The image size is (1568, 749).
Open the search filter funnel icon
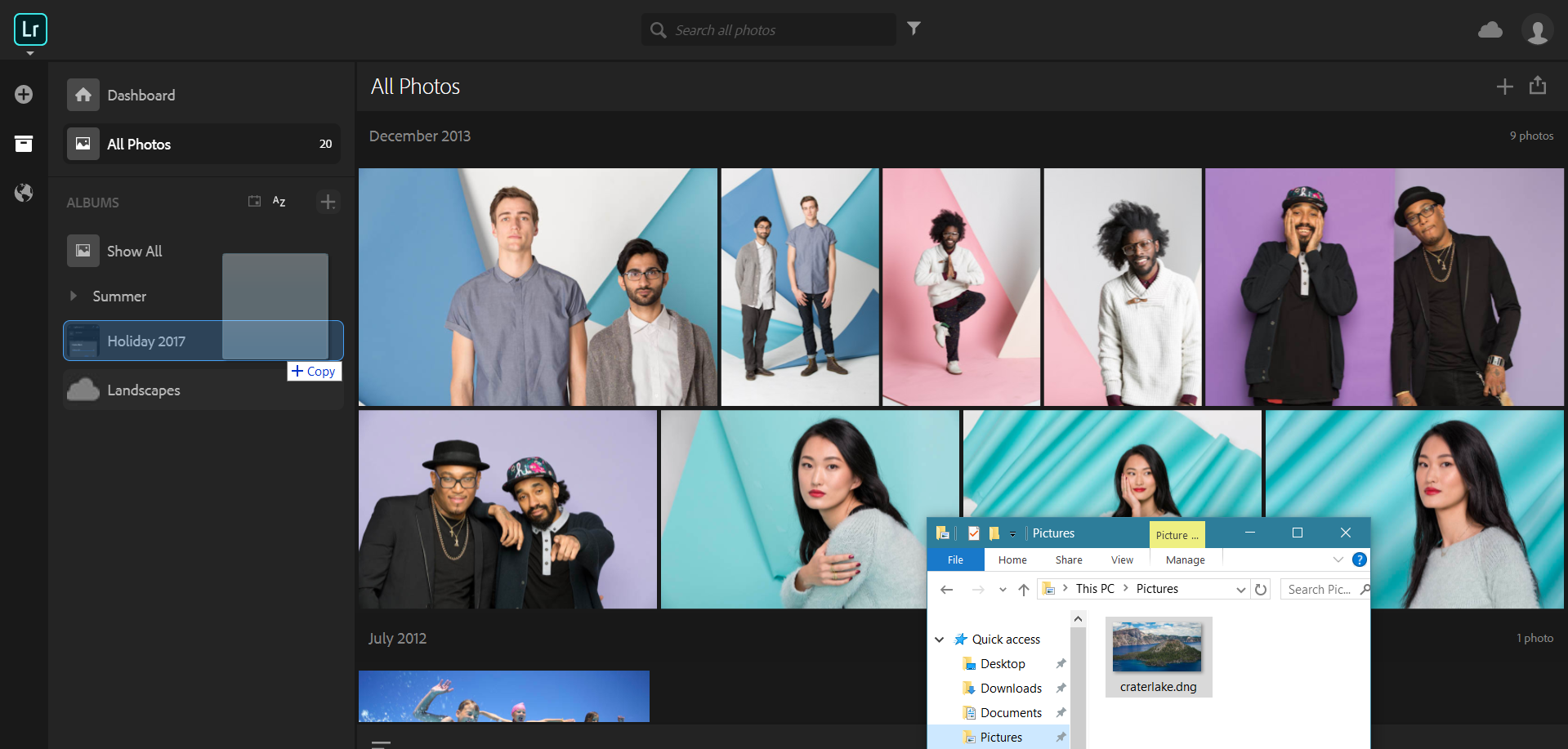(x=914, y=28)
